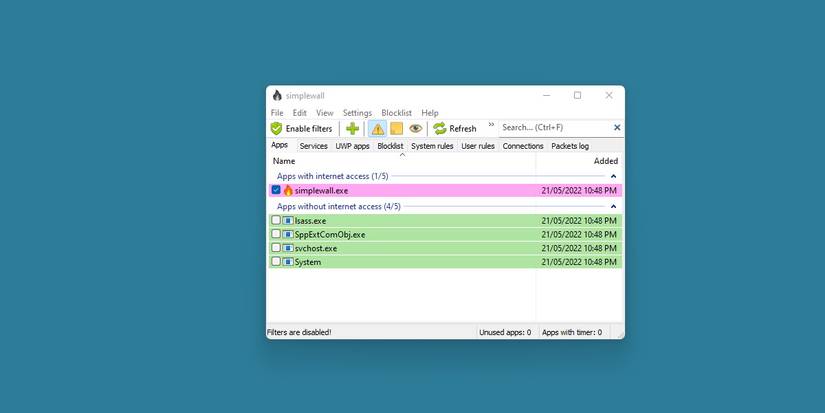Open the Edit menu

pyautogui.click(x=299, y=113)
